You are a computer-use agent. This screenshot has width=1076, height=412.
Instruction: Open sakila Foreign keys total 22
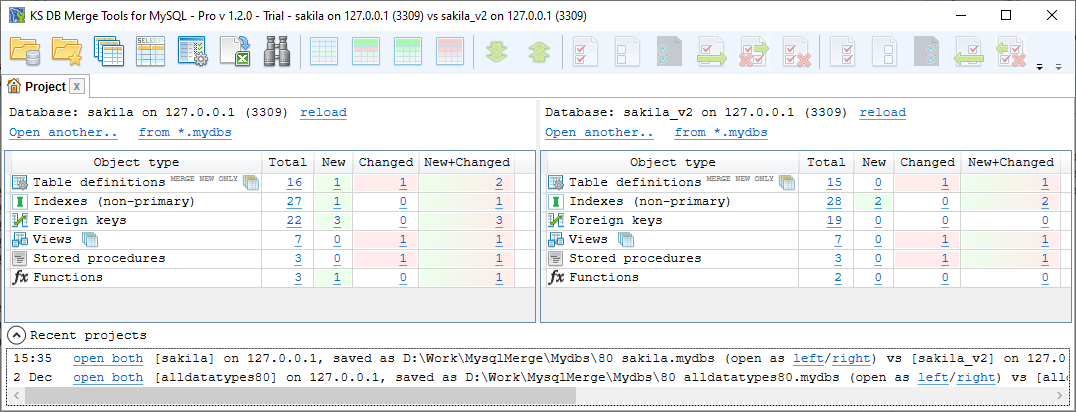(294, 220)
